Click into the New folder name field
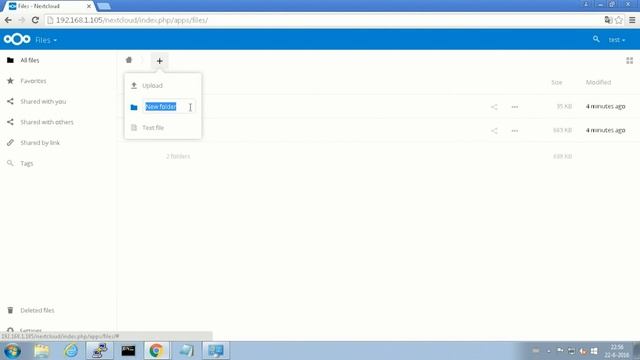Image resolution: width=640 pixels, height=360 pixels. click(x=169, y=107)
